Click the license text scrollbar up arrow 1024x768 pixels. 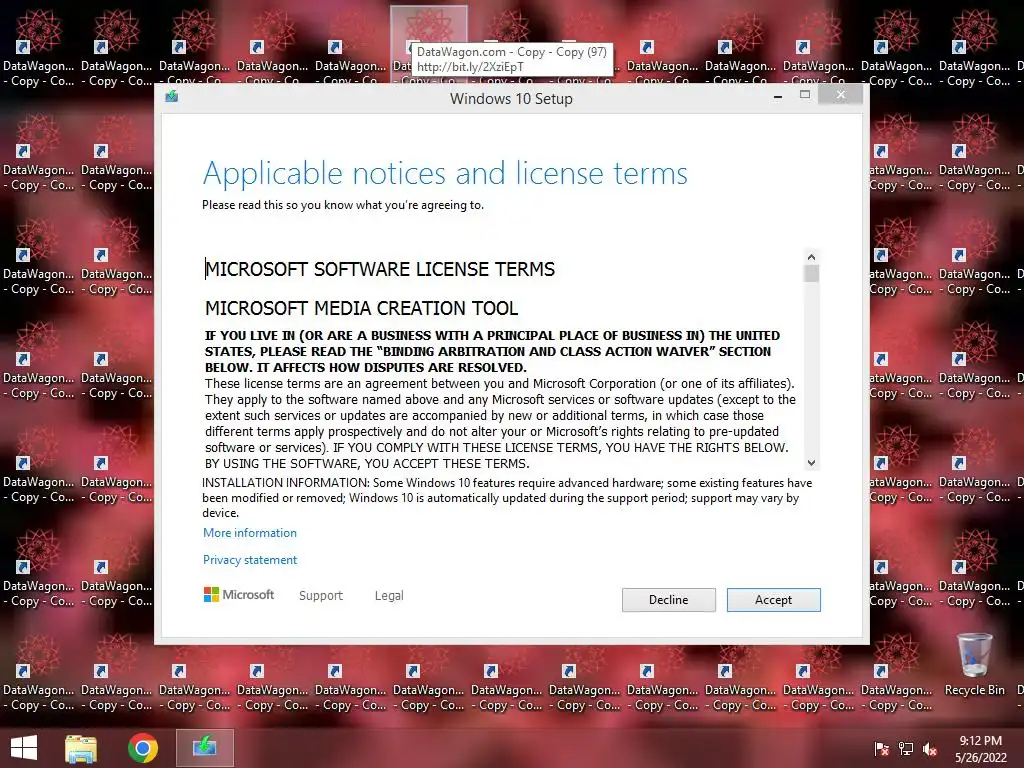(x=811, y=257)
